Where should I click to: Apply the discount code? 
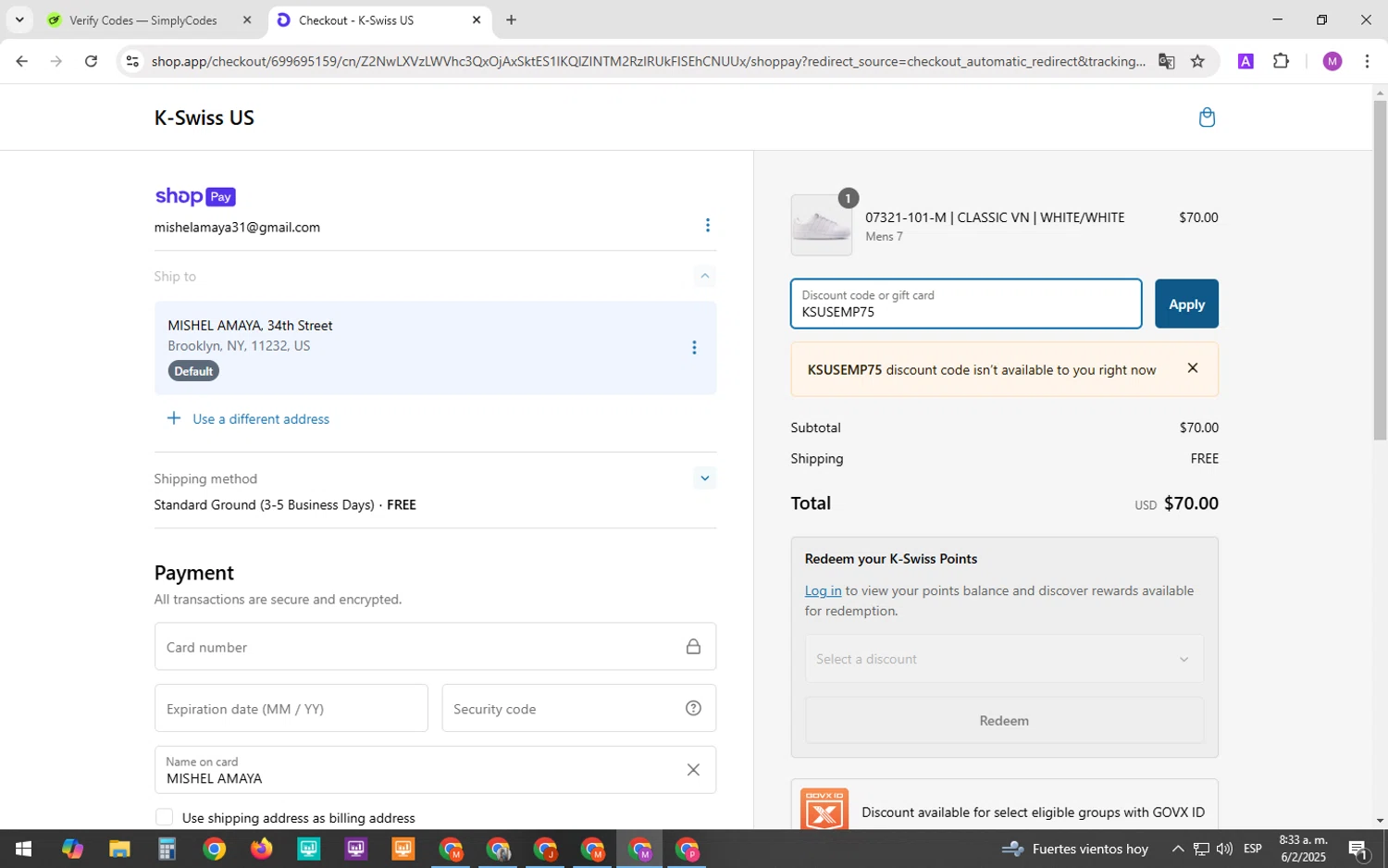(x=1186, y=304)
